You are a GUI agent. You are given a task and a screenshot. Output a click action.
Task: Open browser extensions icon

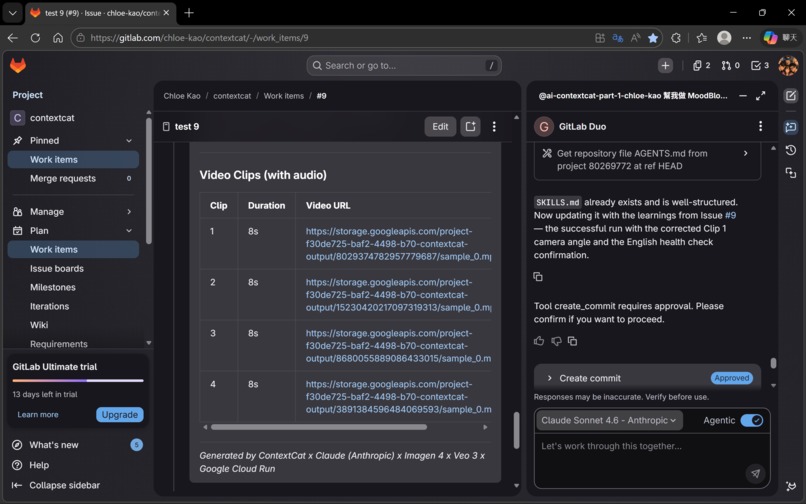(676, 38)
